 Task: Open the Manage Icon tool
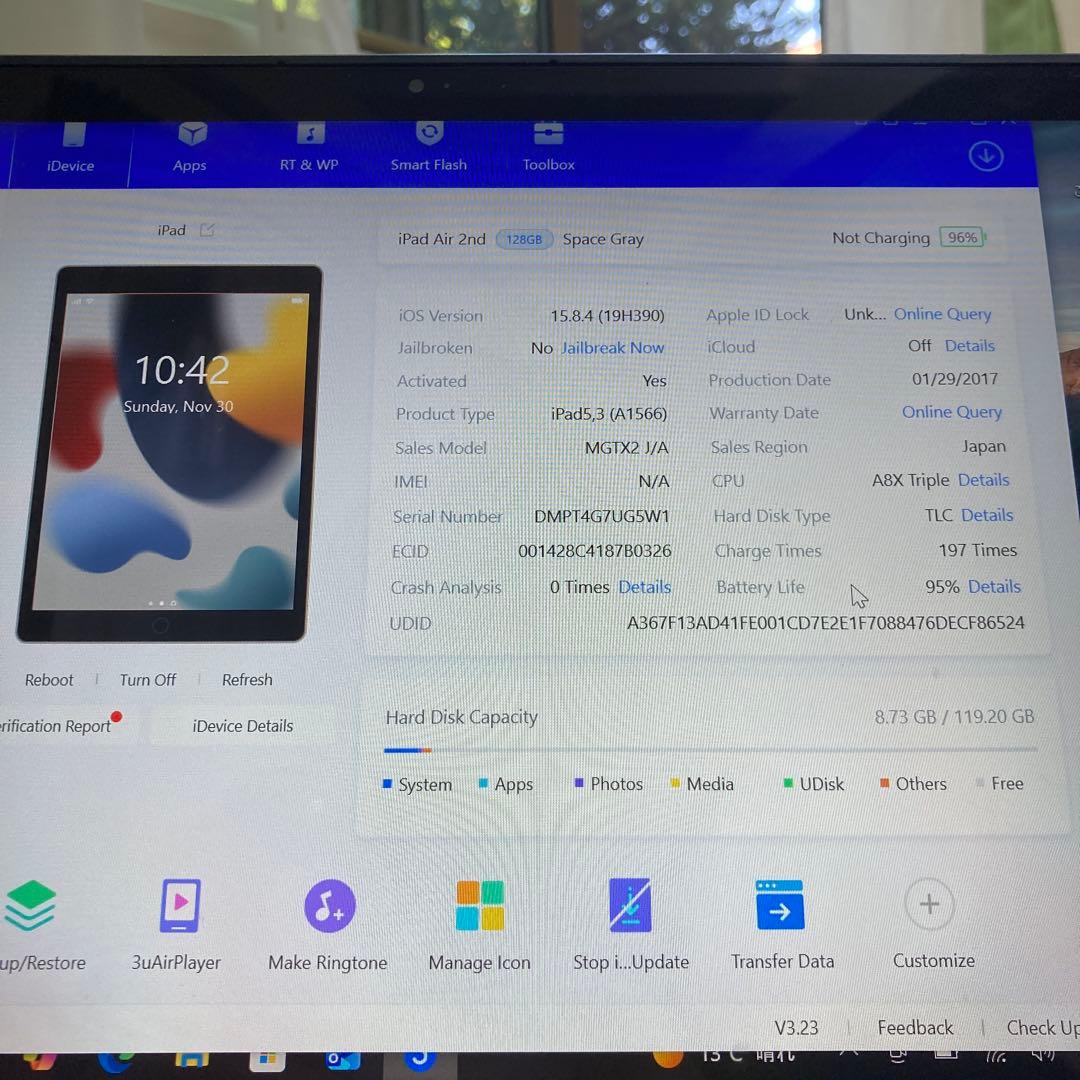tap(479, 905)
